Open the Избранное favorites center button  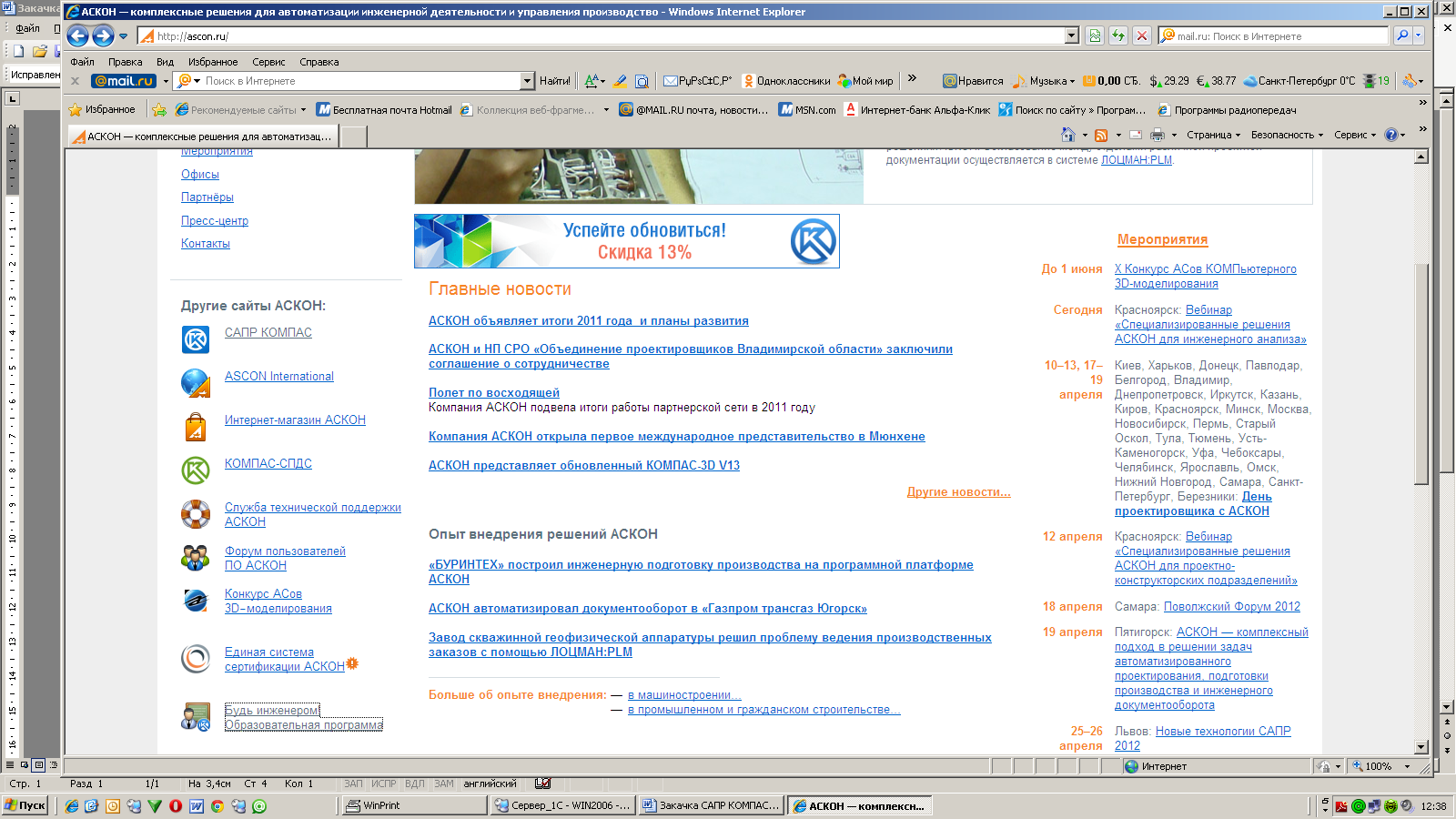102,110
